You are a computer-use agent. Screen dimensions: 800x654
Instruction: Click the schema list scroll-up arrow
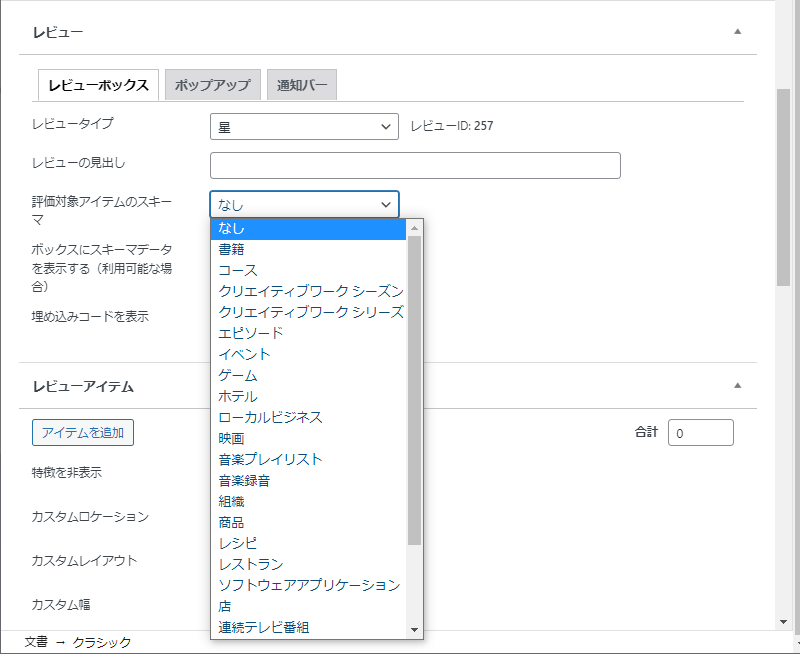[x=414, y=228]
